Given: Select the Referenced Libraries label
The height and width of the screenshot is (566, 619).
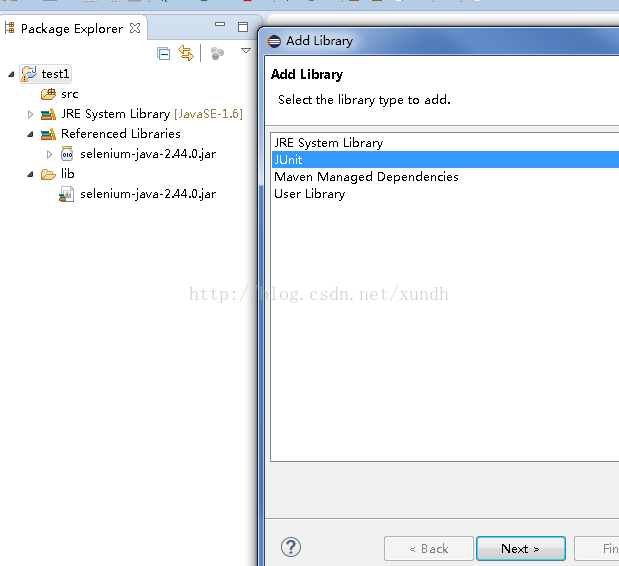Looking at the screenshot, I should (x=121, y=134).
